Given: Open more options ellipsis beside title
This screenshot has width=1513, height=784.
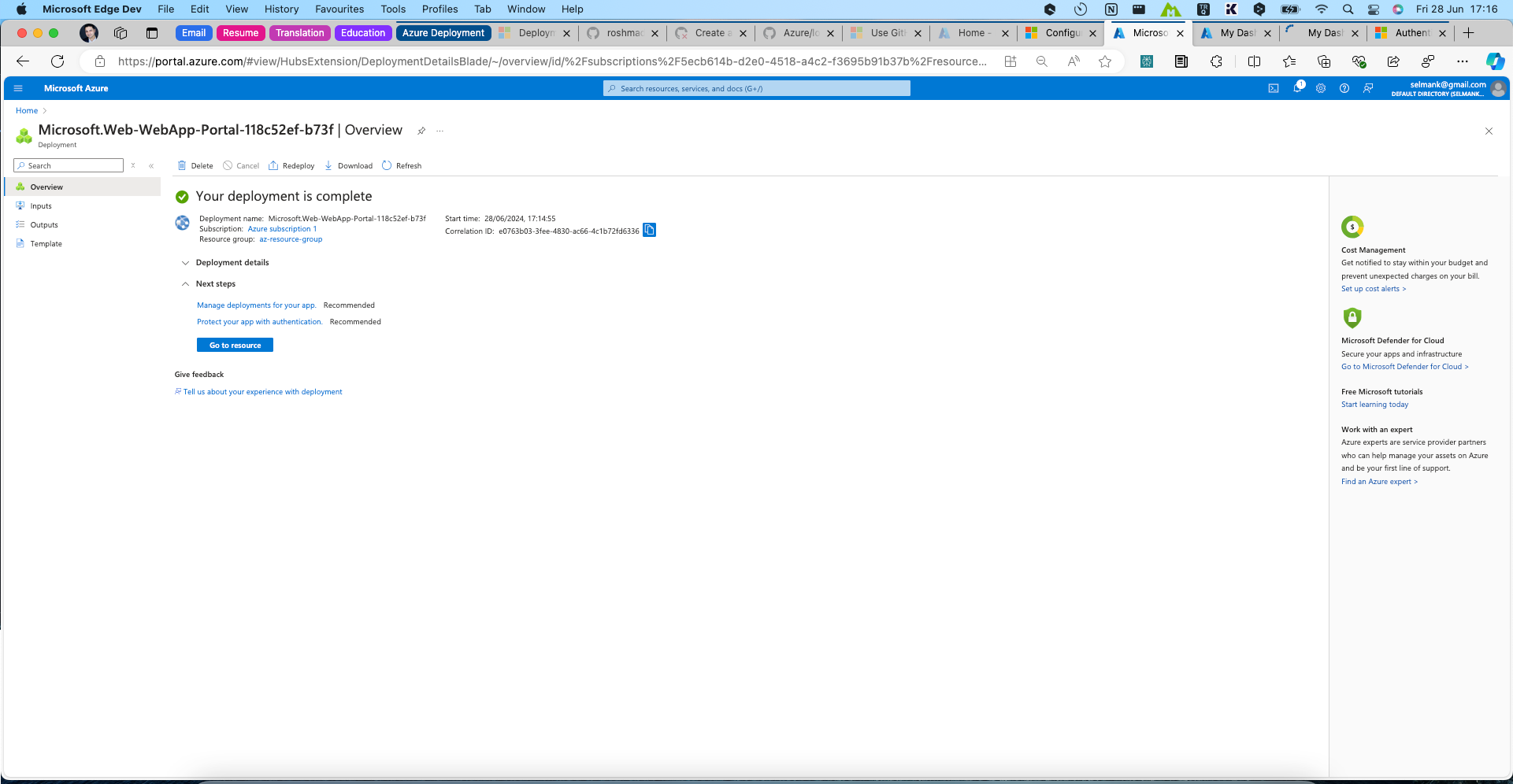Looking at the screenshot, I should click(x=440, y=131).
